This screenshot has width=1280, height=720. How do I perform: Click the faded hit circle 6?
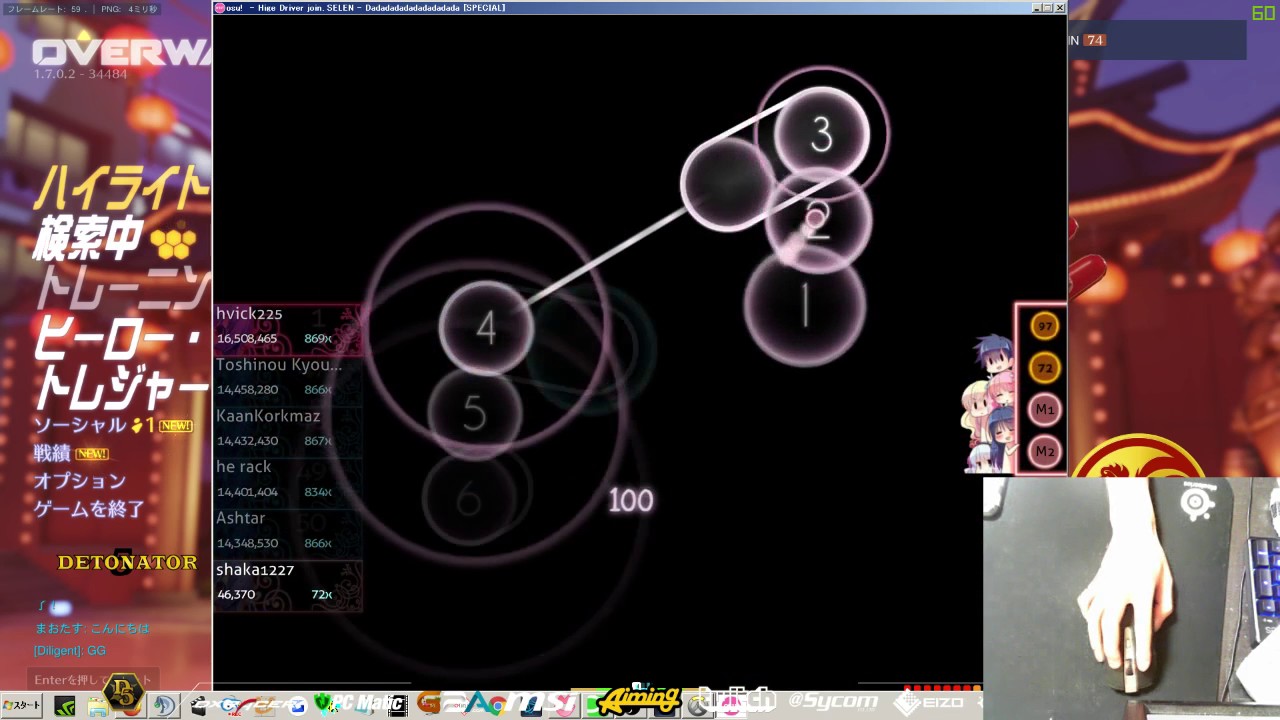469,499
